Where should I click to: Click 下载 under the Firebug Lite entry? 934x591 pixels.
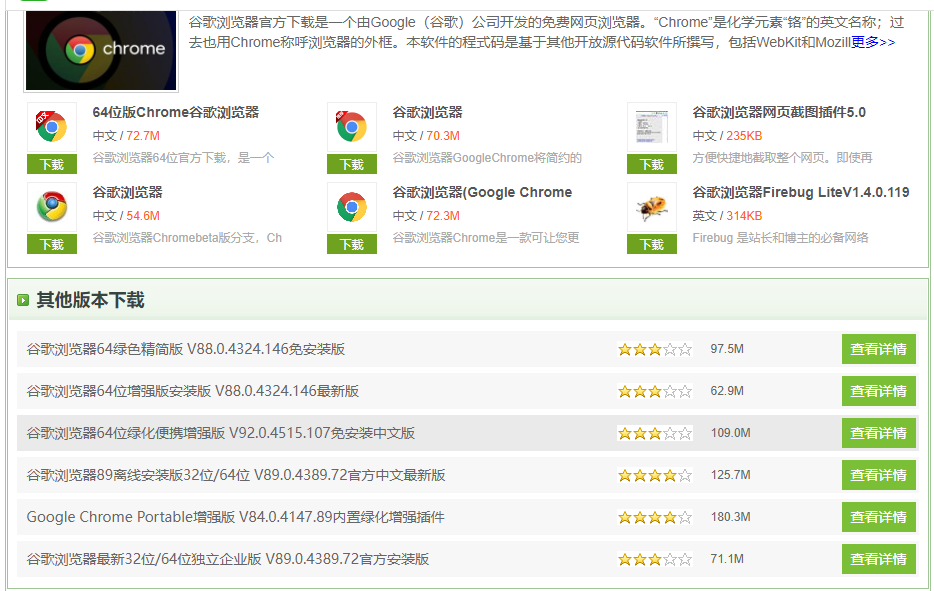(651, 243)
